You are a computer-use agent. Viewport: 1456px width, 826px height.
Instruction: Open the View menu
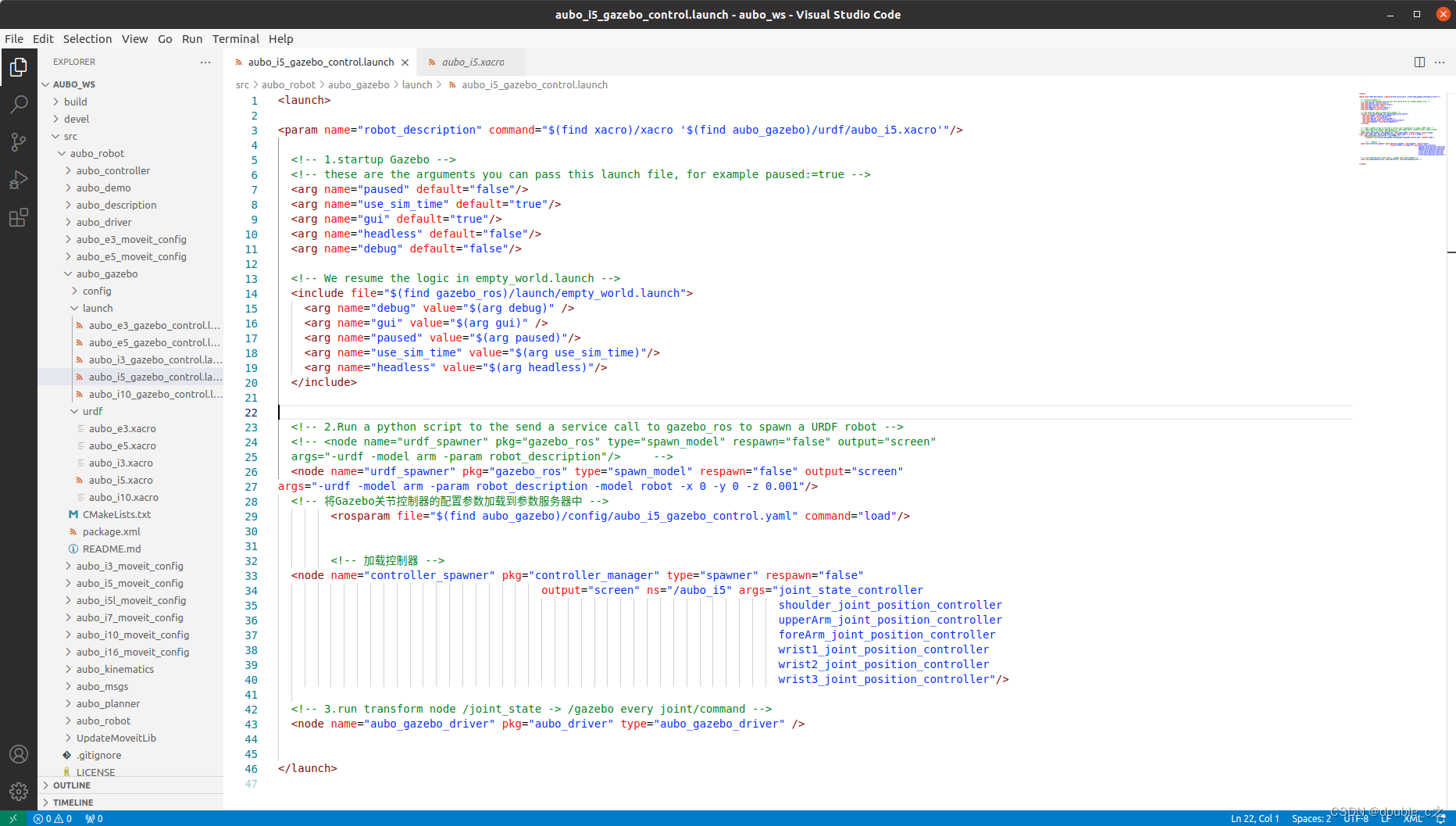pos(134,38)
